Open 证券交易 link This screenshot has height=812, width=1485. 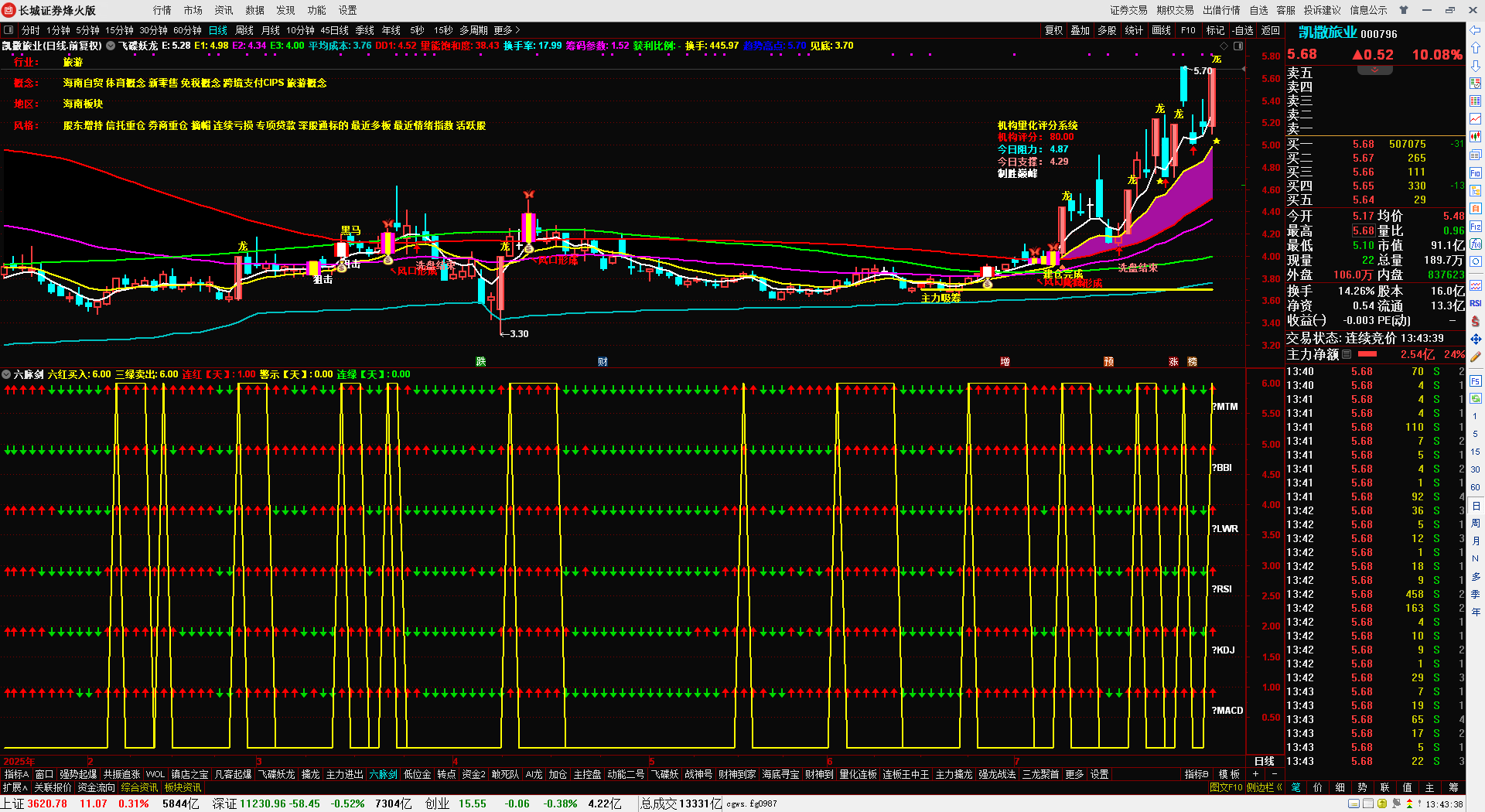coord(1129,10)
